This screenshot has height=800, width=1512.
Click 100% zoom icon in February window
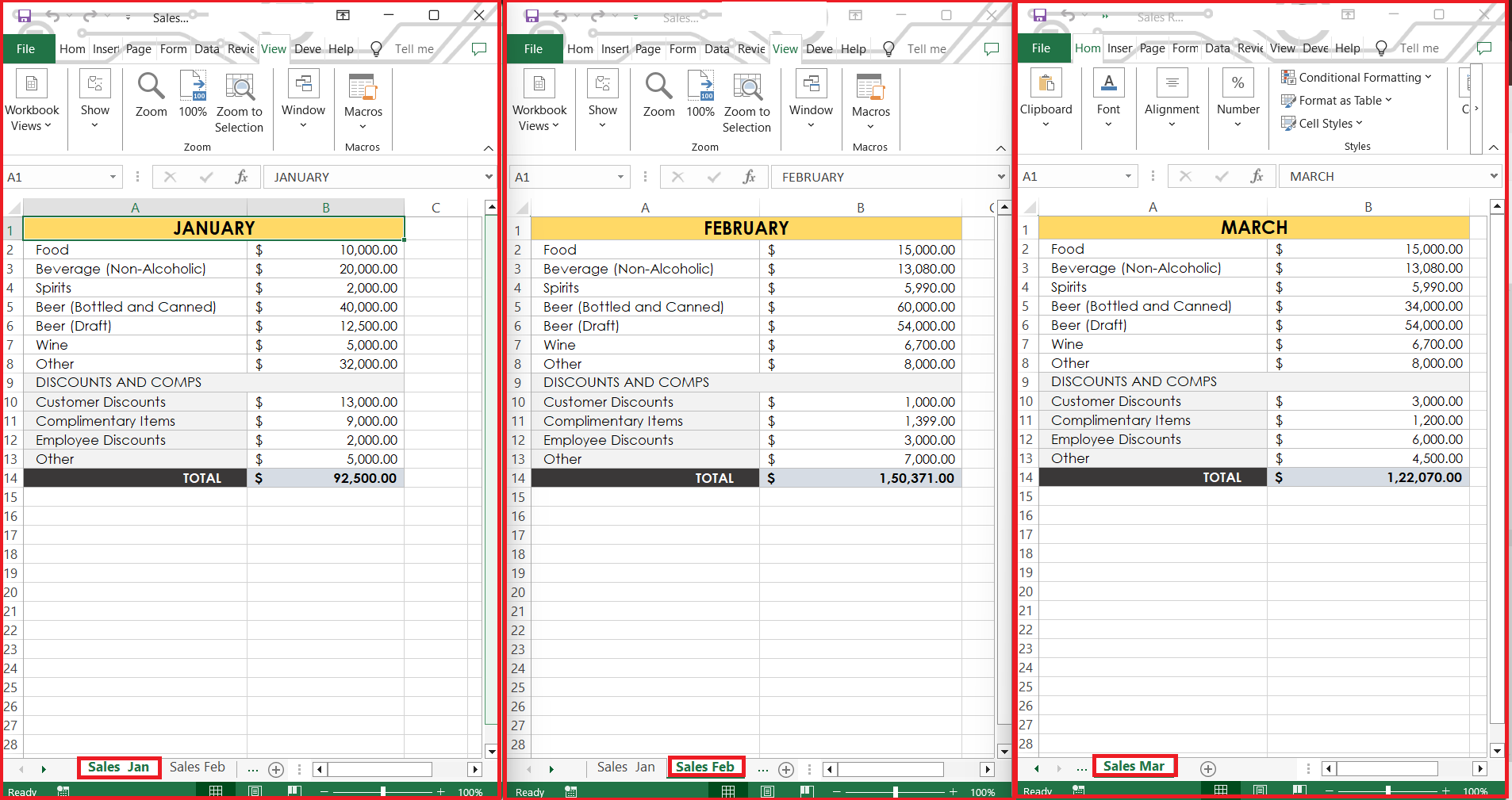(x=700, y=95)
